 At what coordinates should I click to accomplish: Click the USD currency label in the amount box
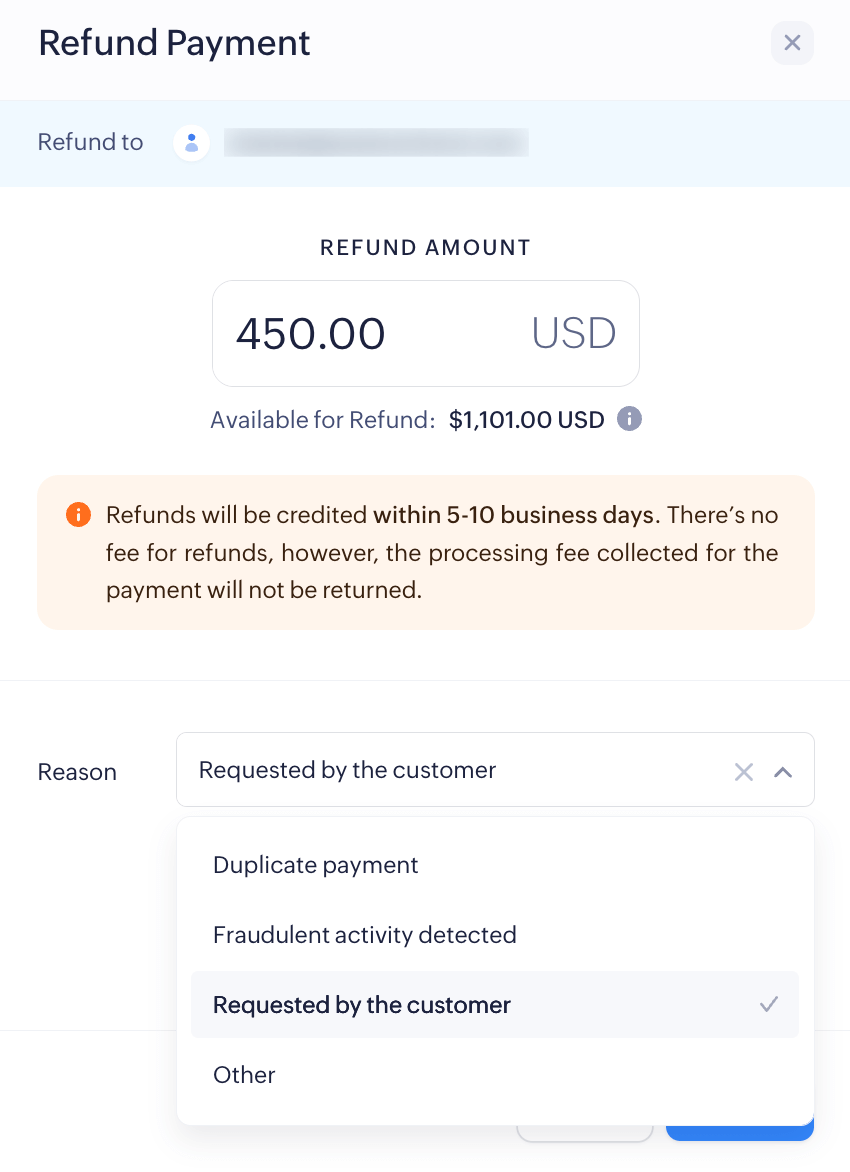[573, 333]
